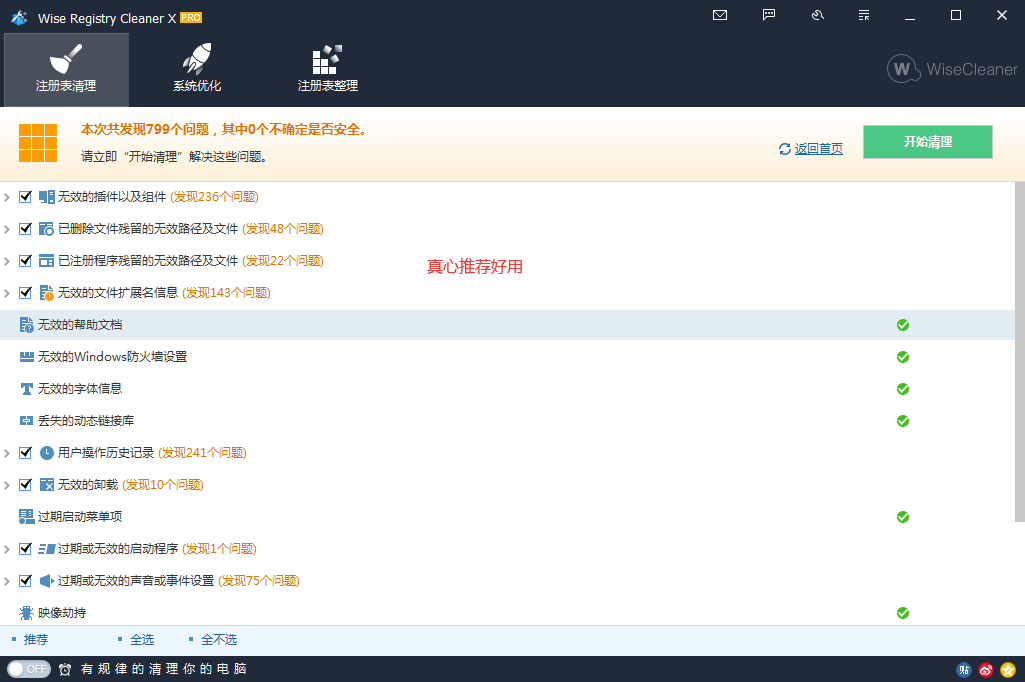
Task: Expand 过期或无效的声音或事件设置 results
Action: (x=8, y=580)
